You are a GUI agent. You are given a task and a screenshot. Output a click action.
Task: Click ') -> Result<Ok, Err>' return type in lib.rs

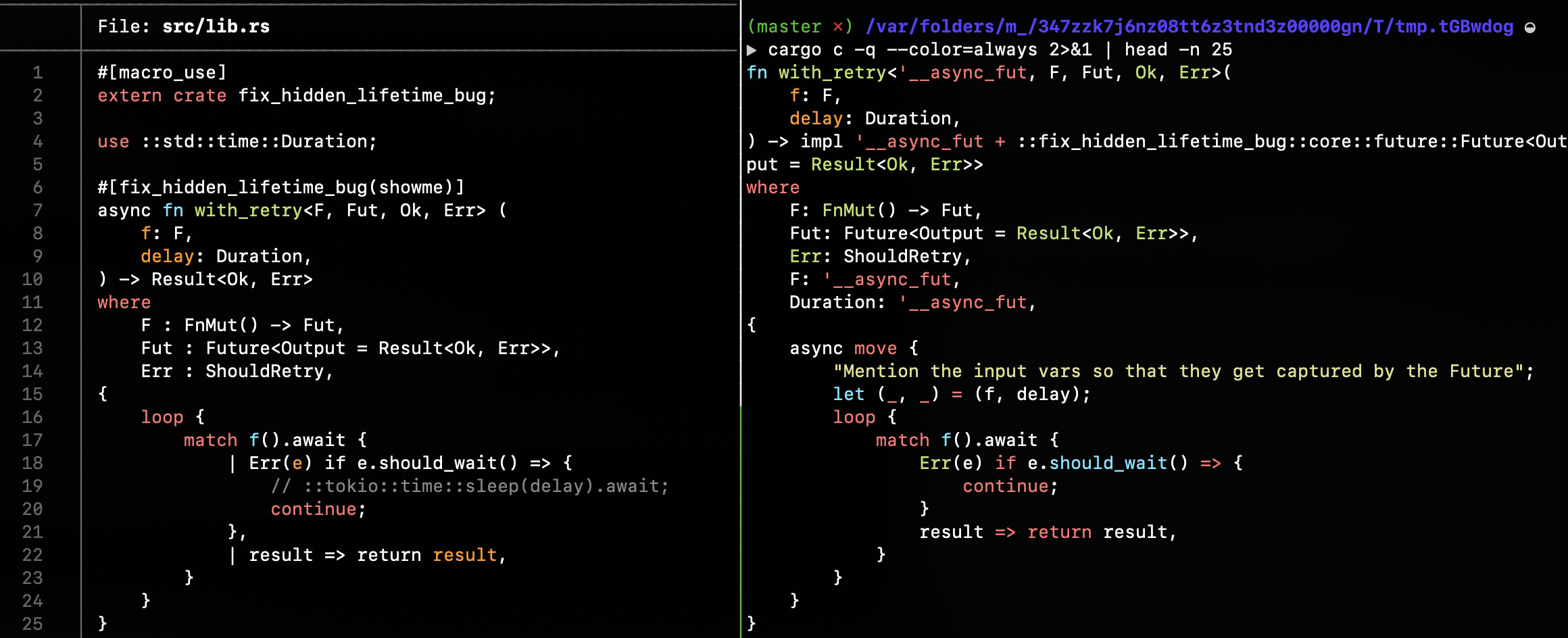pyautogui.click(x=205, y=279)
